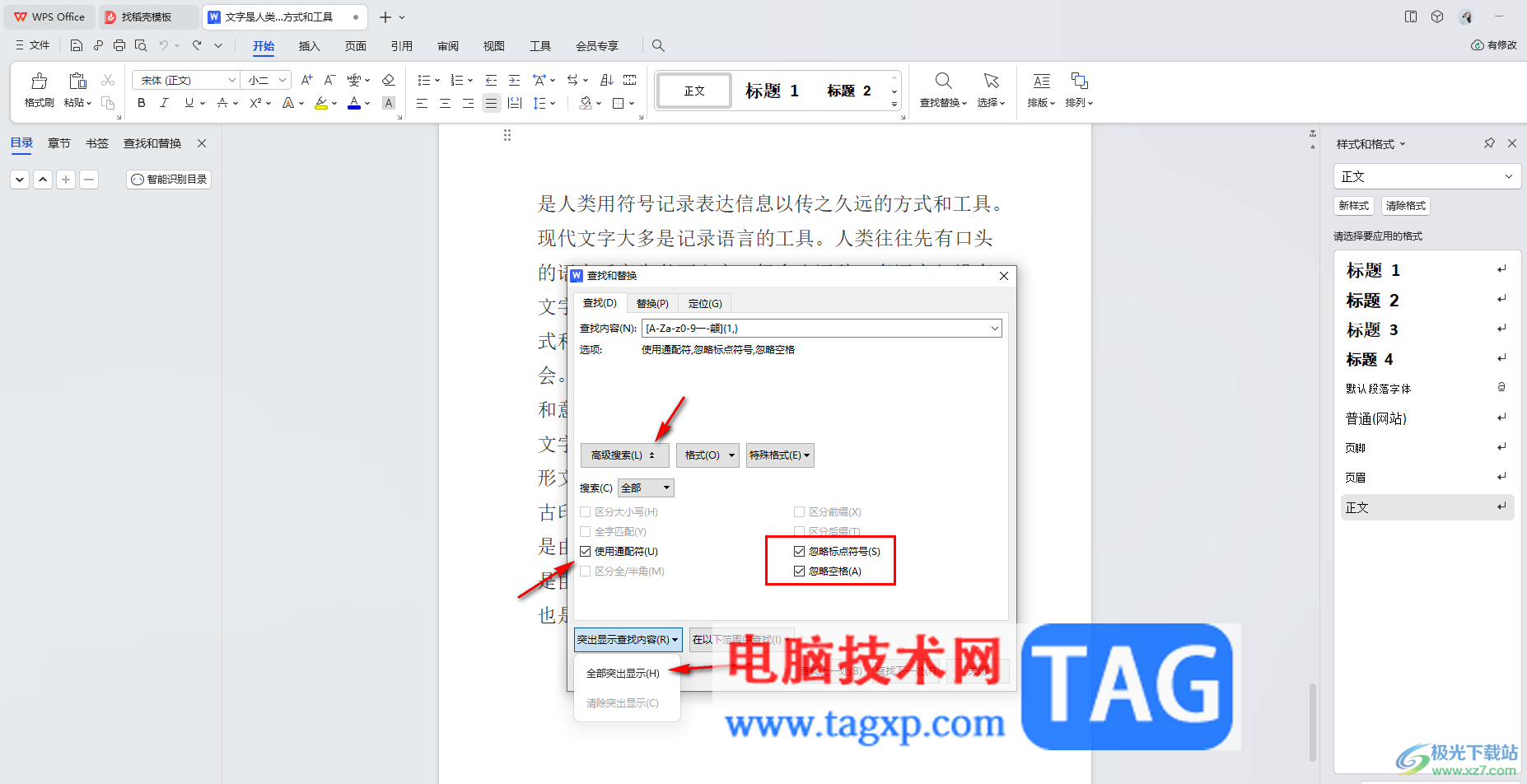Click the Select cursor tool icon
This screenshot has height=784, width=1527.
(x=991, y=81)
